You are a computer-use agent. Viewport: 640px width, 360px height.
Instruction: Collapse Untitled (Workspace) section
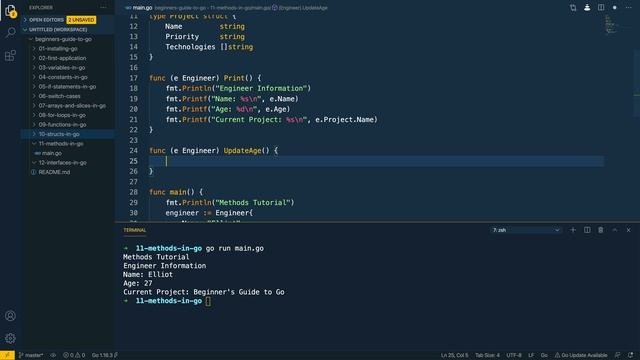tap(68, 29)
